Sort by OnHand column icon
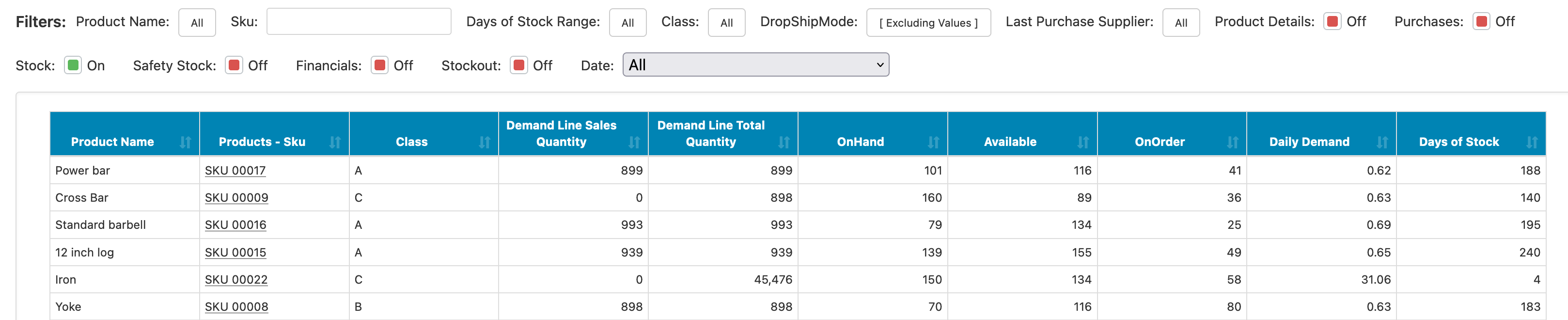Image resolution: width=1568 pixels, height=320 pixels. point(934,142)
